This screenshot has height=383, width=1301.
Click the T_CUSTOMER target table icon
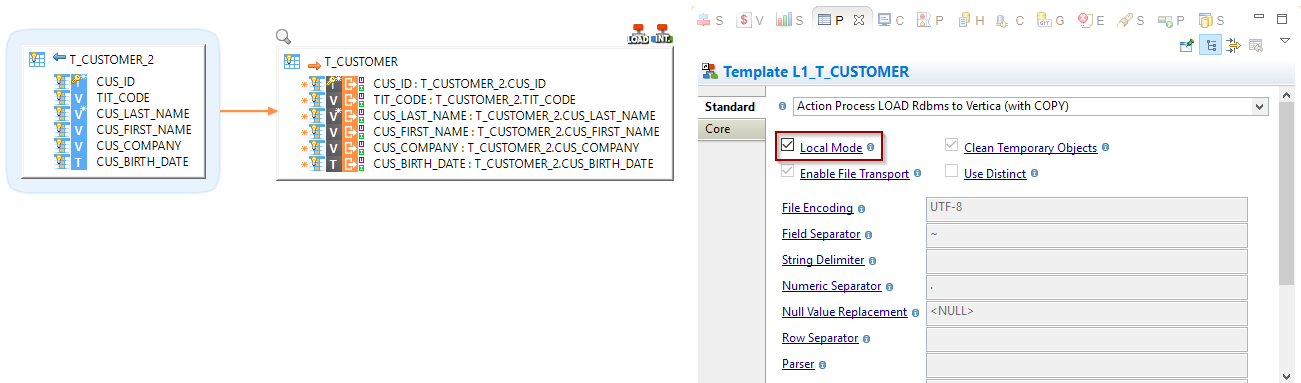pos(292,61)
